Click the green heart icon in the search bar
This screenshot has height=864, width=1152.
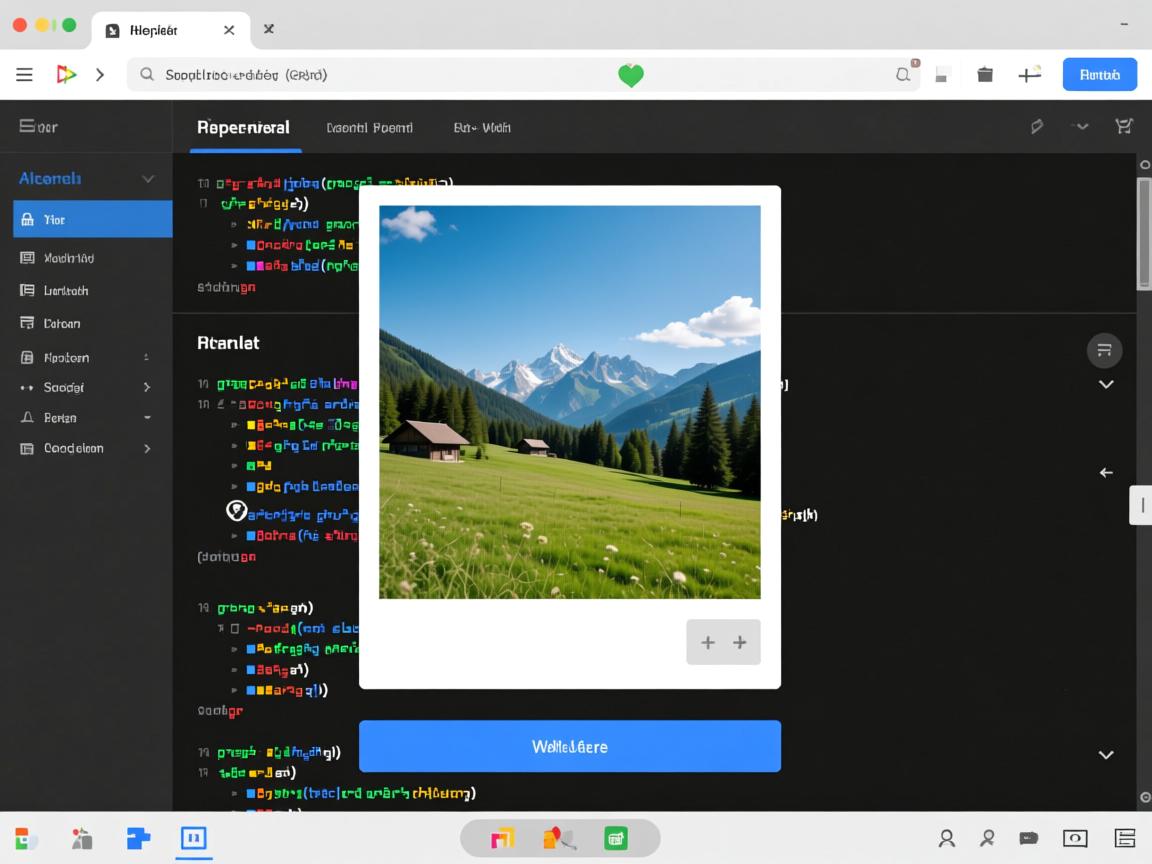point(630,75)
